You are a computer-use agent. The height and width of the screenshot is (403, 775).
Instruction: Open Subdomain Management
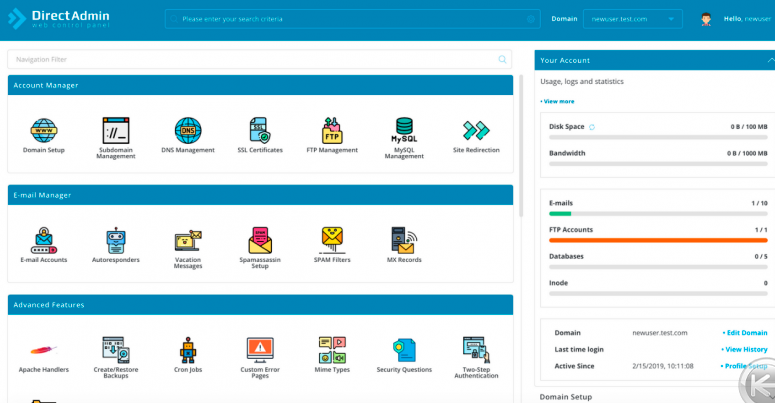pos(116,131)
